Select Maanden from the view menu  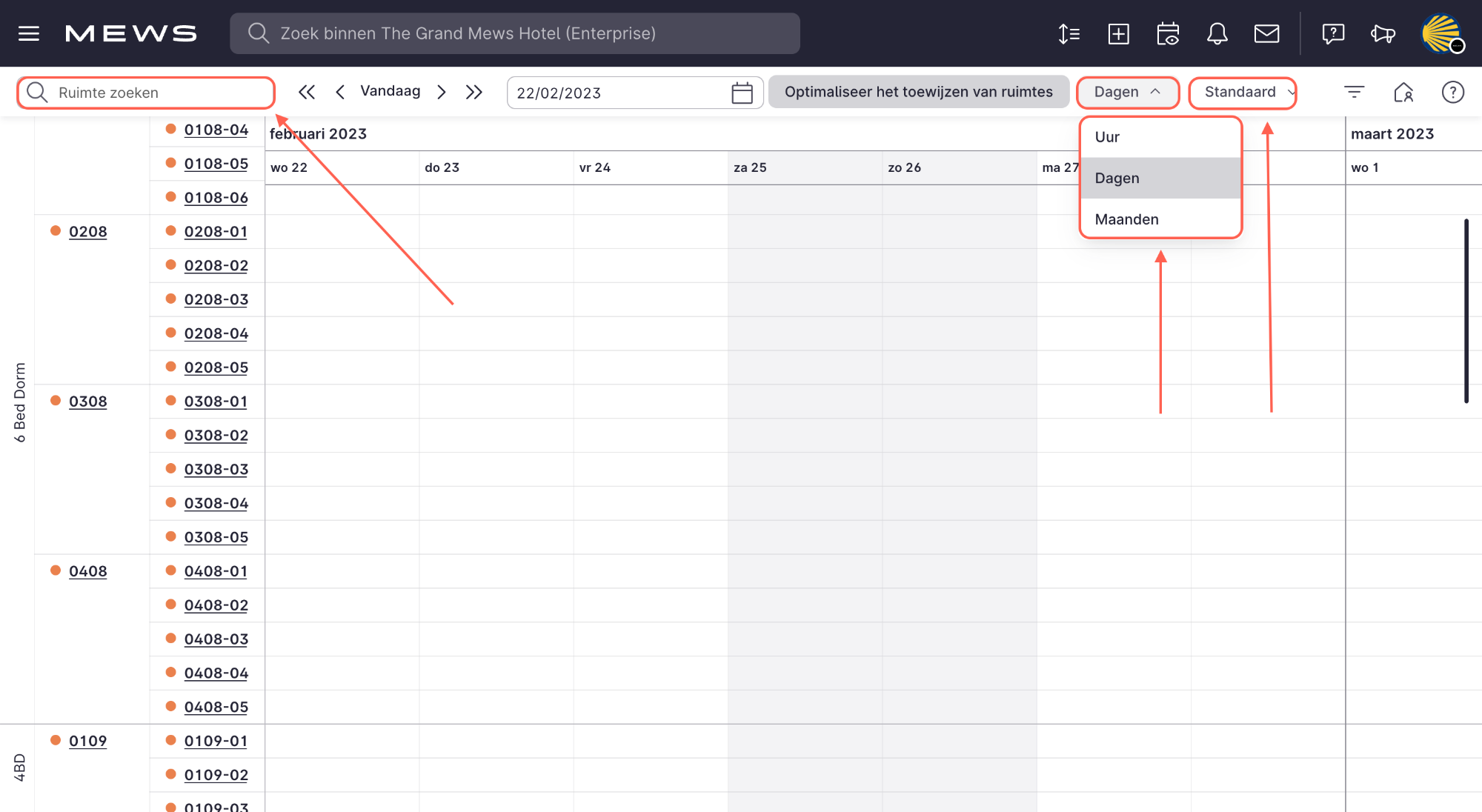click(x=1126, y=219)
